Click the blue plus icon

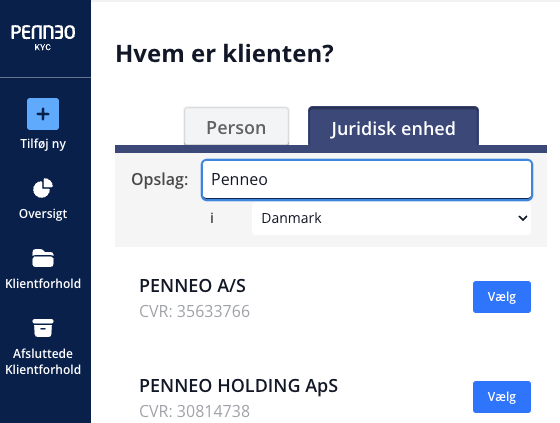click(x=43, y=114)
